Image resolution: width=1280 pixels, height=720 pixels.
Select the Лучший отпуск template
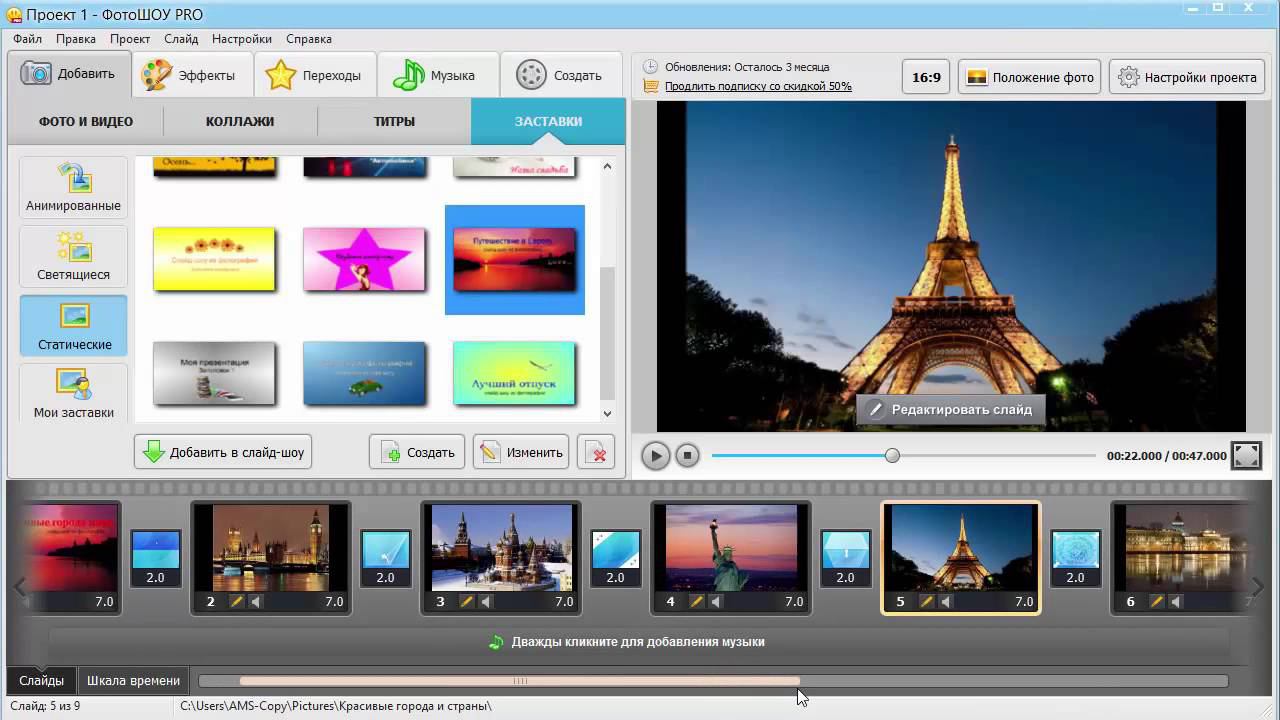point(514,373)
